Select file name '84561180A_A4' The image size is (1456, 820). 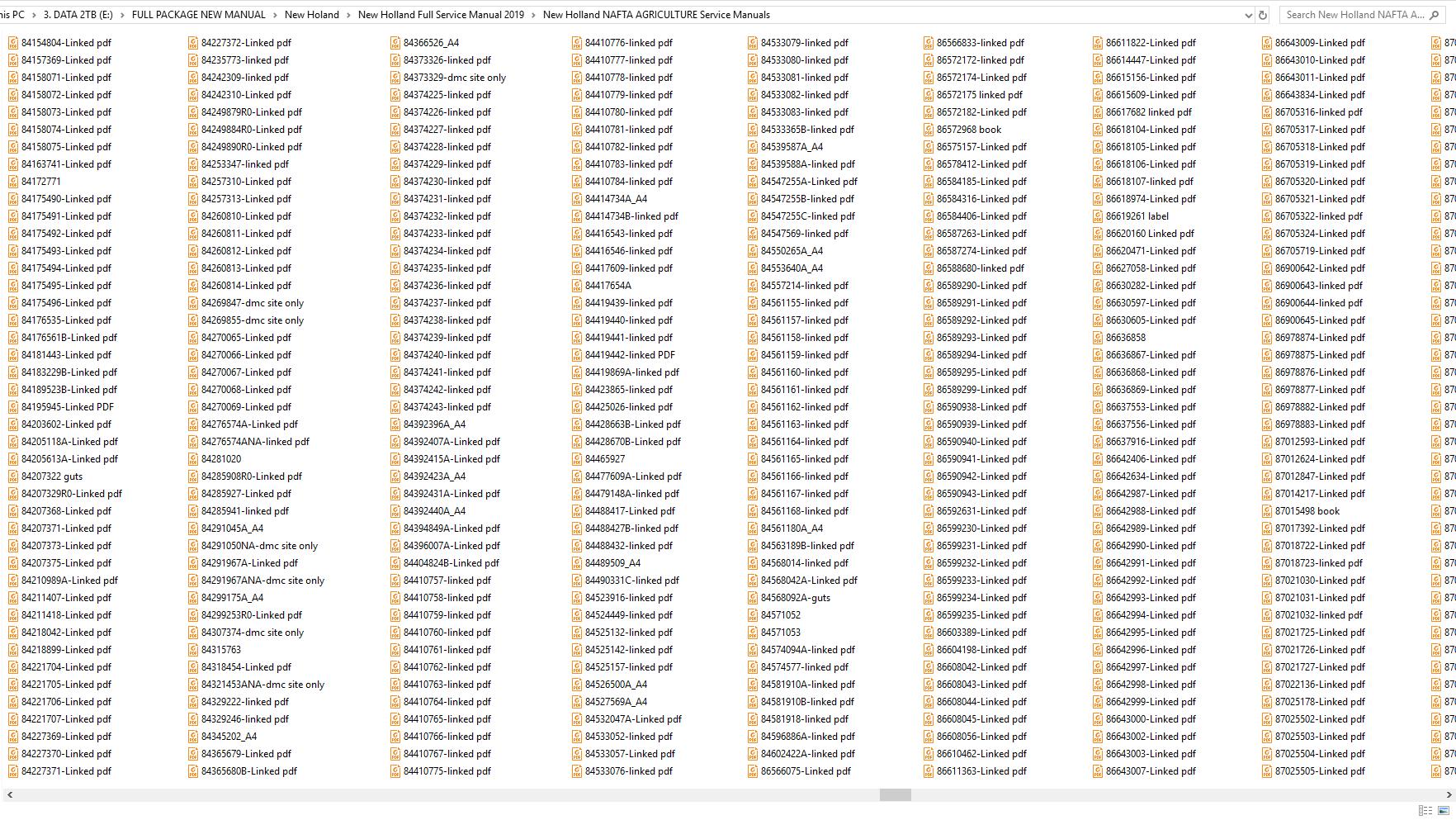pyautogui.click(x=792, y=528)
